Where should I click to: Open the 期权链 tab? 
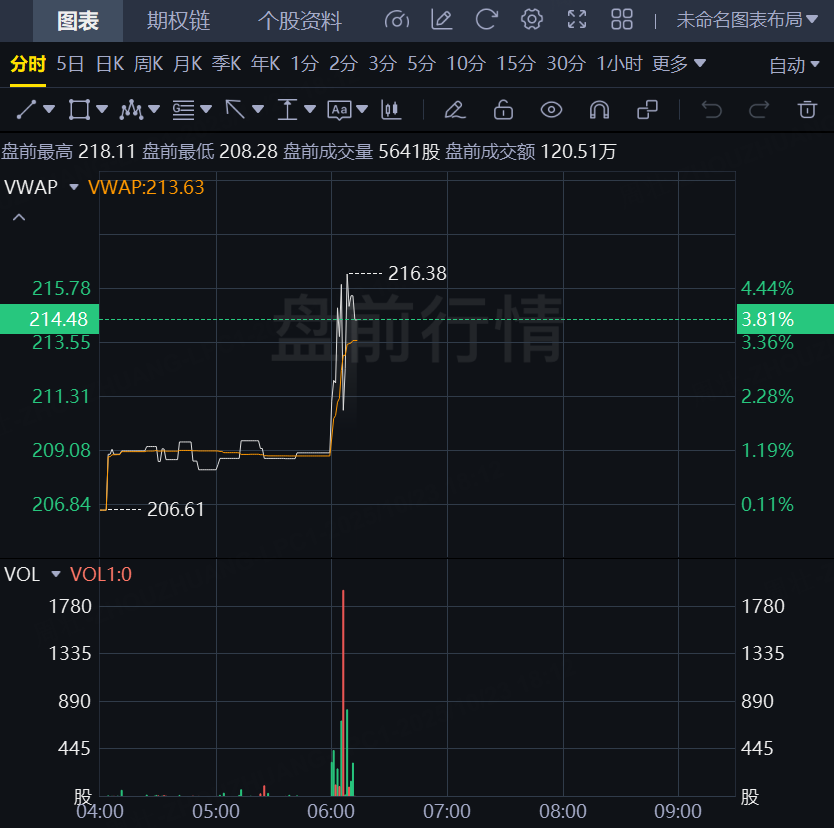[x=179, y=21]
